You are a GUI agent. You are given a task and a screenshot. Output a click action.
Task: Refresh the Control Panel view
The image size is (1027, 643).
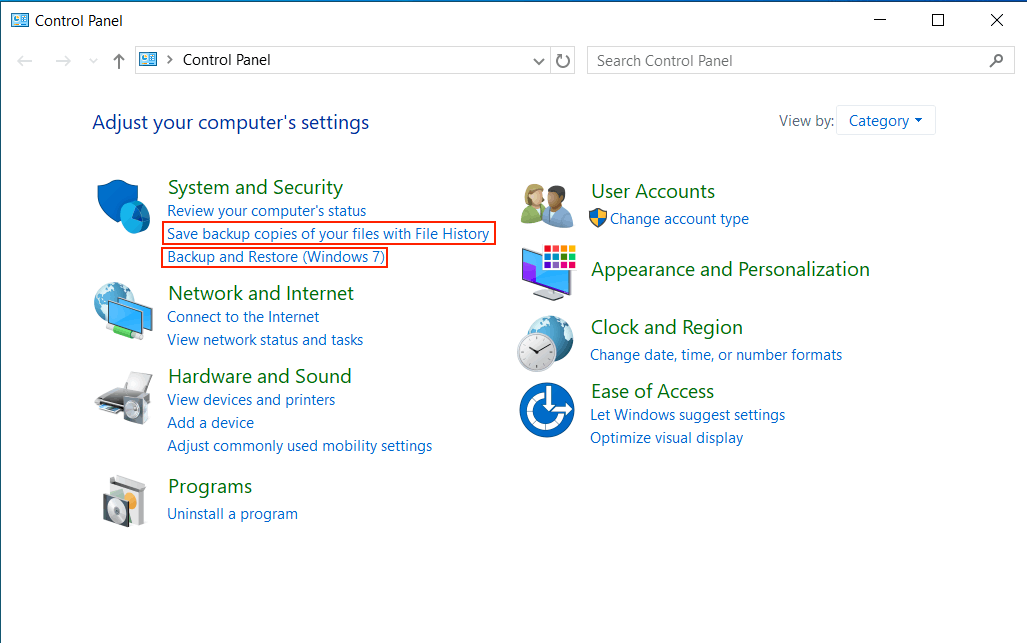(563, 61)
